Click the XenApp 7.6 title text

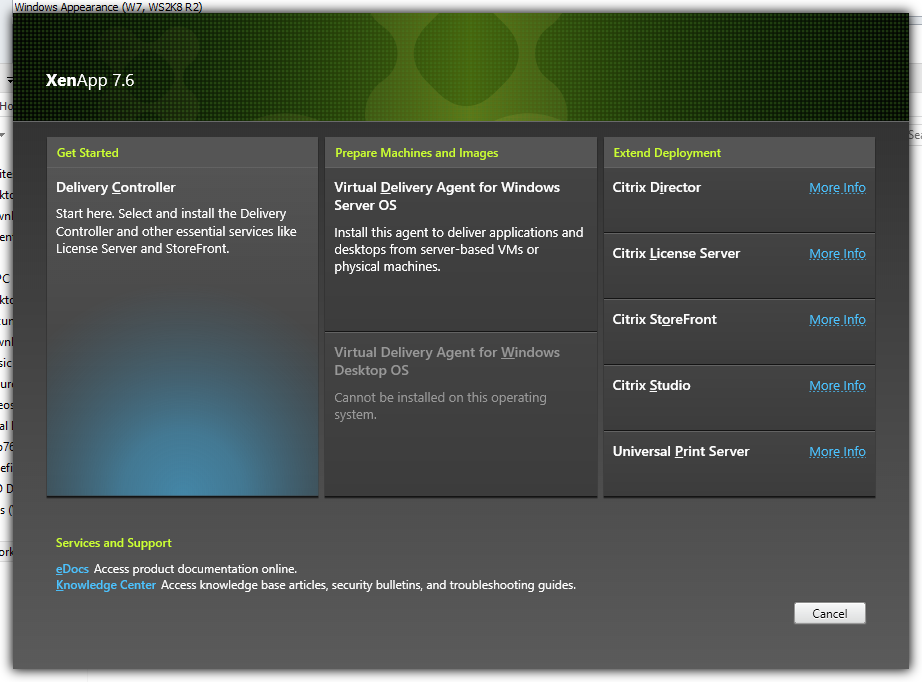90,80
